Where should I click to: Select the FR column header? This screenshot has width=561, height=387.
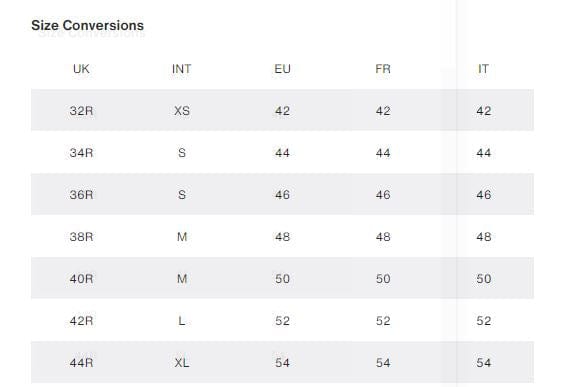383,69
